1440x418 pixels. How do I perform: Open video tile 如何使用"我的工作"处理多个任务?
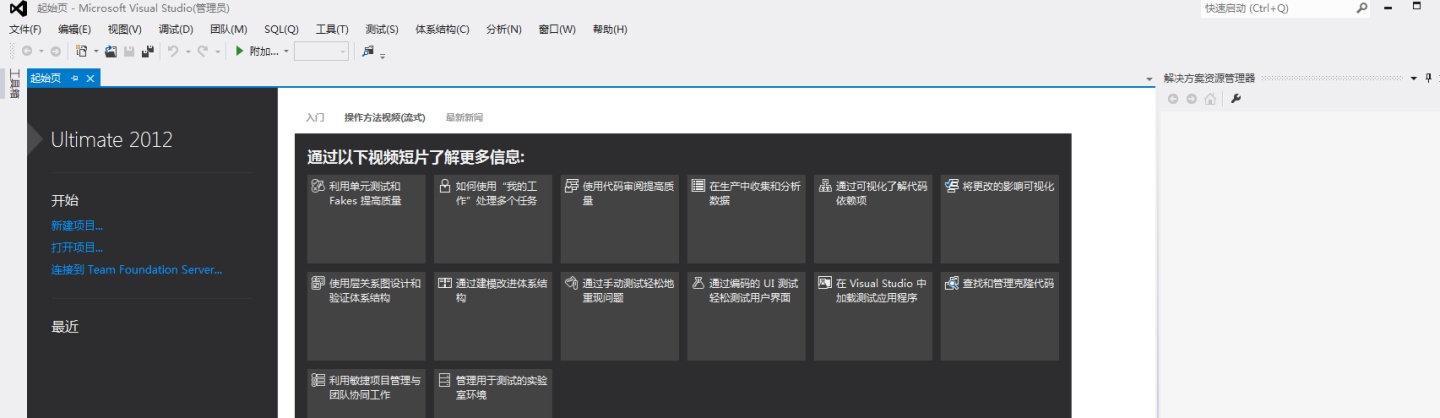pyautogui.click(x=493, y=217)
